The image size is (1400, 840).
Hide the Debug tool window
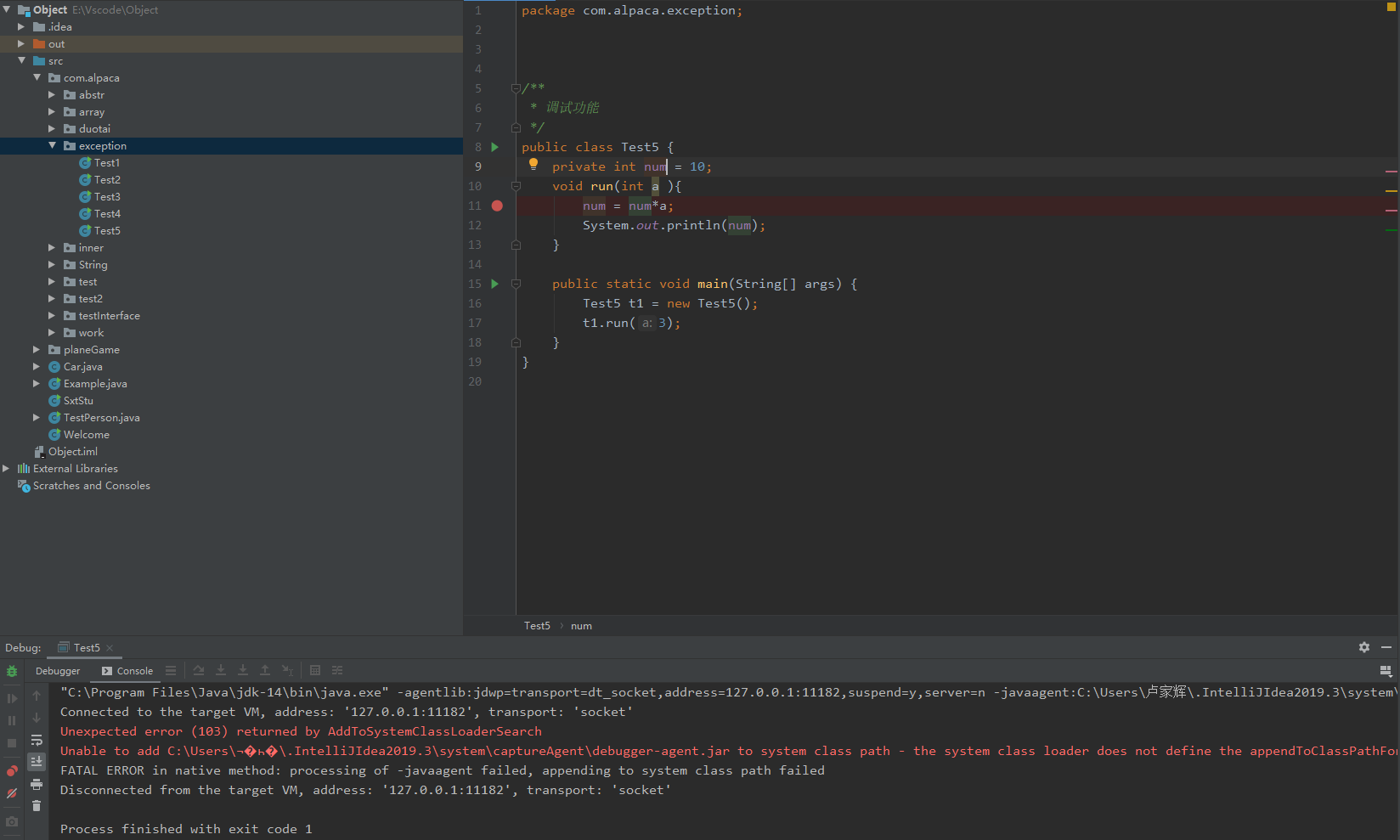tap(1386, 647)
